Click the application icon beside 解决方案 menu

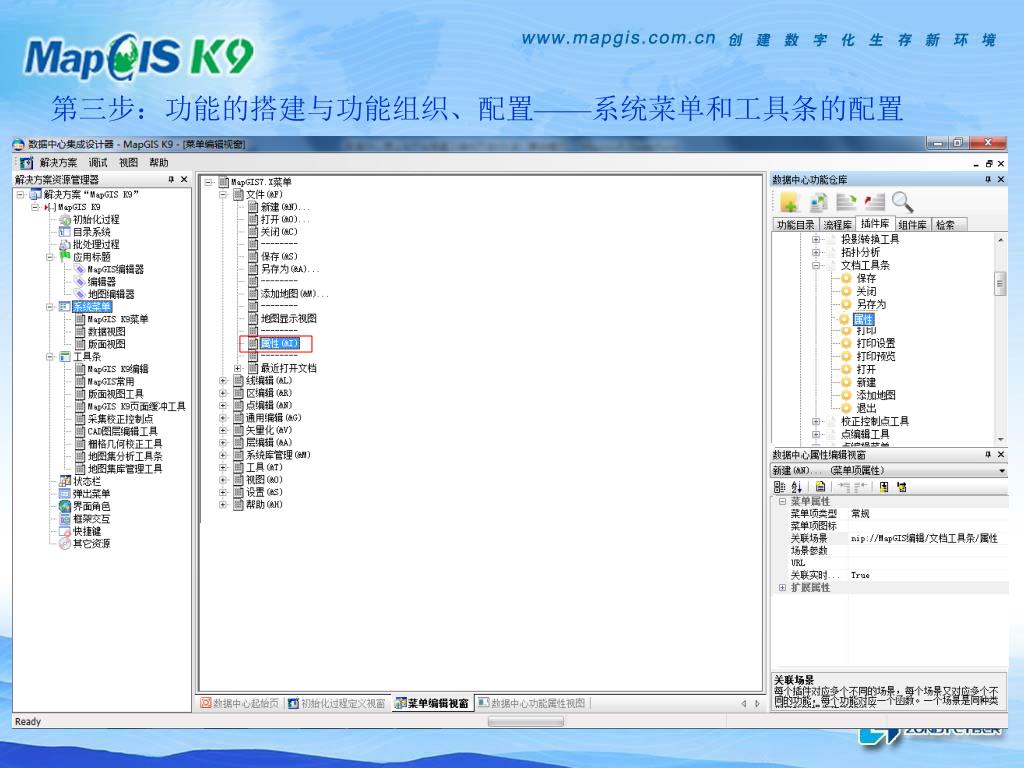point(26,163)
